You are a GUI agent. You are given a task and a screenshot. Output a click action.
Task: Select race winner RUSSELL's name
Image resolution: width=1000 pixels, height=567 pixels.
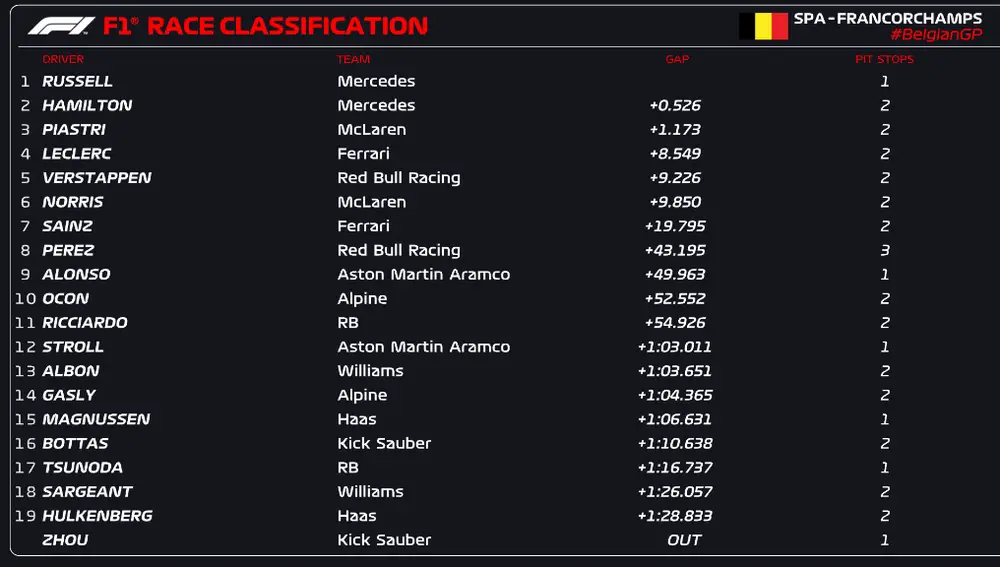coord(77,81)
